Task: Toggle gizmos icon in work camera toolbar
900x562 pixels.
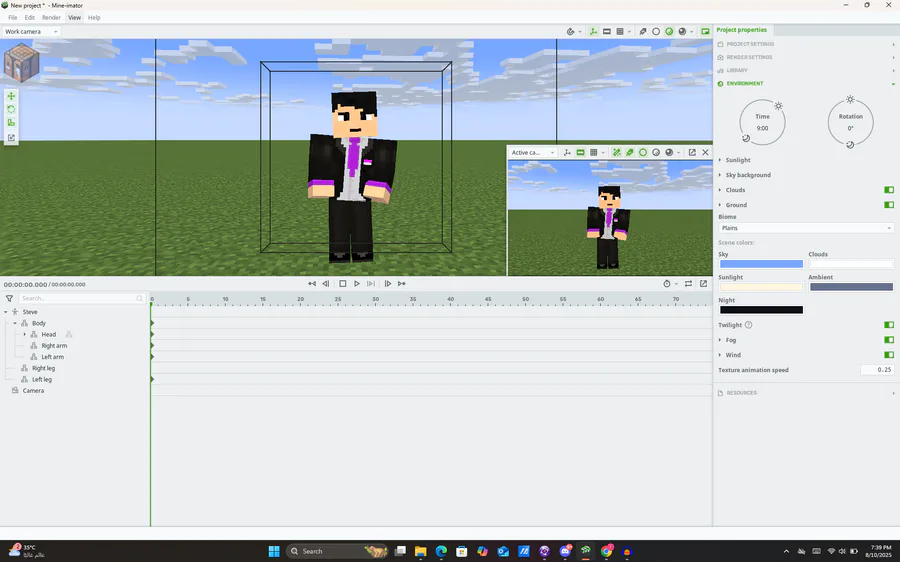Action: (x=593, y=32)
